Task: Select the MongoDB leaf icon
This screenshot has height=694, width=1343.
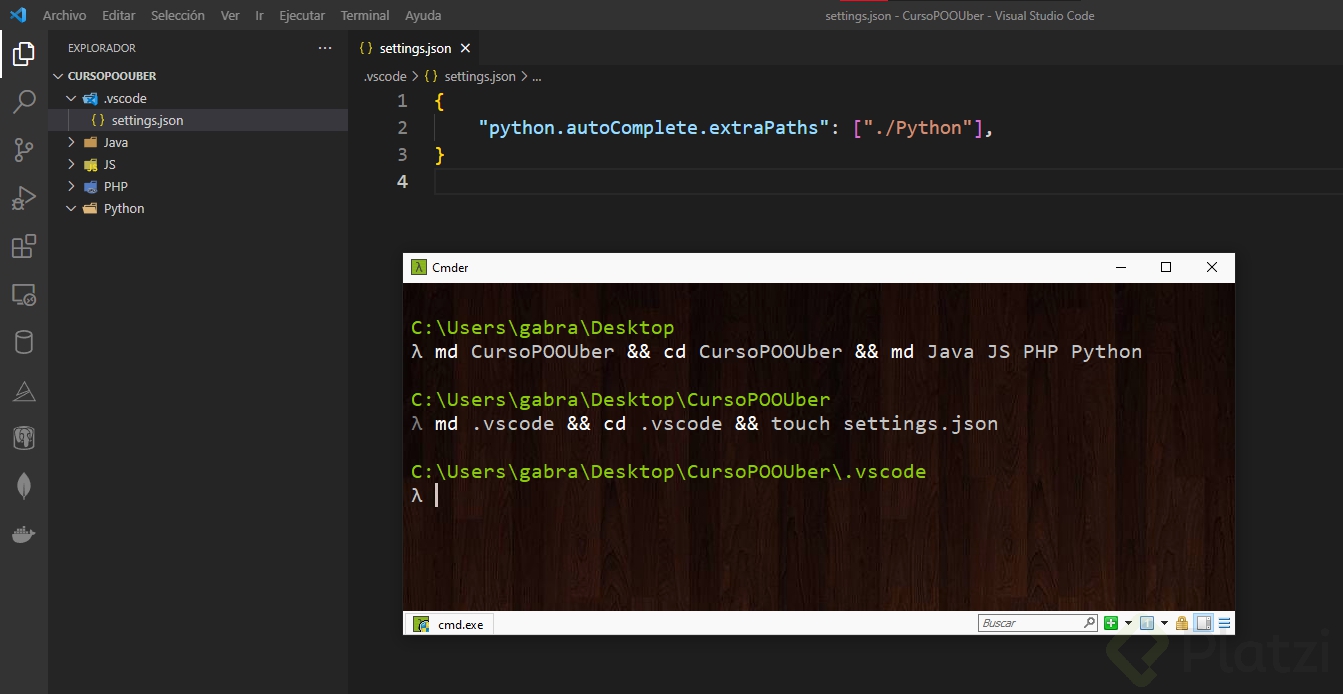Action: point(24,485)
